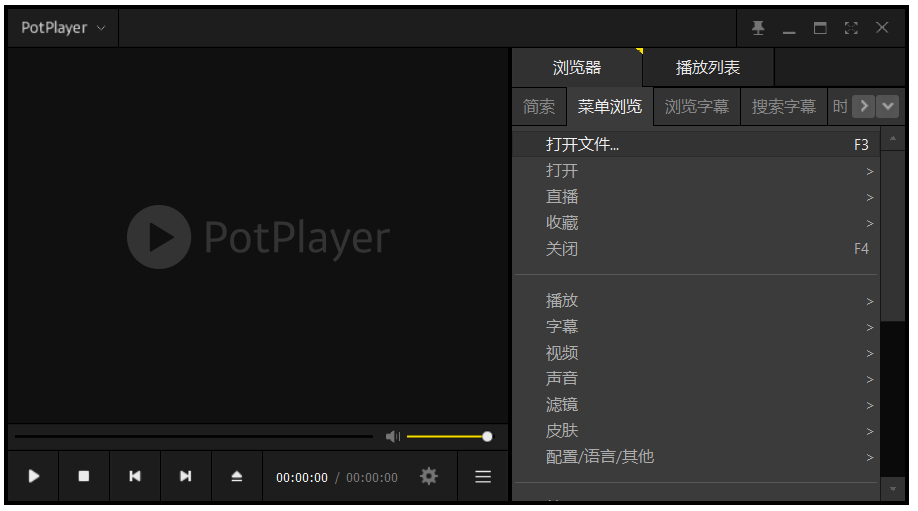This screenshot has width=918, height=511.
Task: Expand the 视频 submenu
Action: (696, 353)
